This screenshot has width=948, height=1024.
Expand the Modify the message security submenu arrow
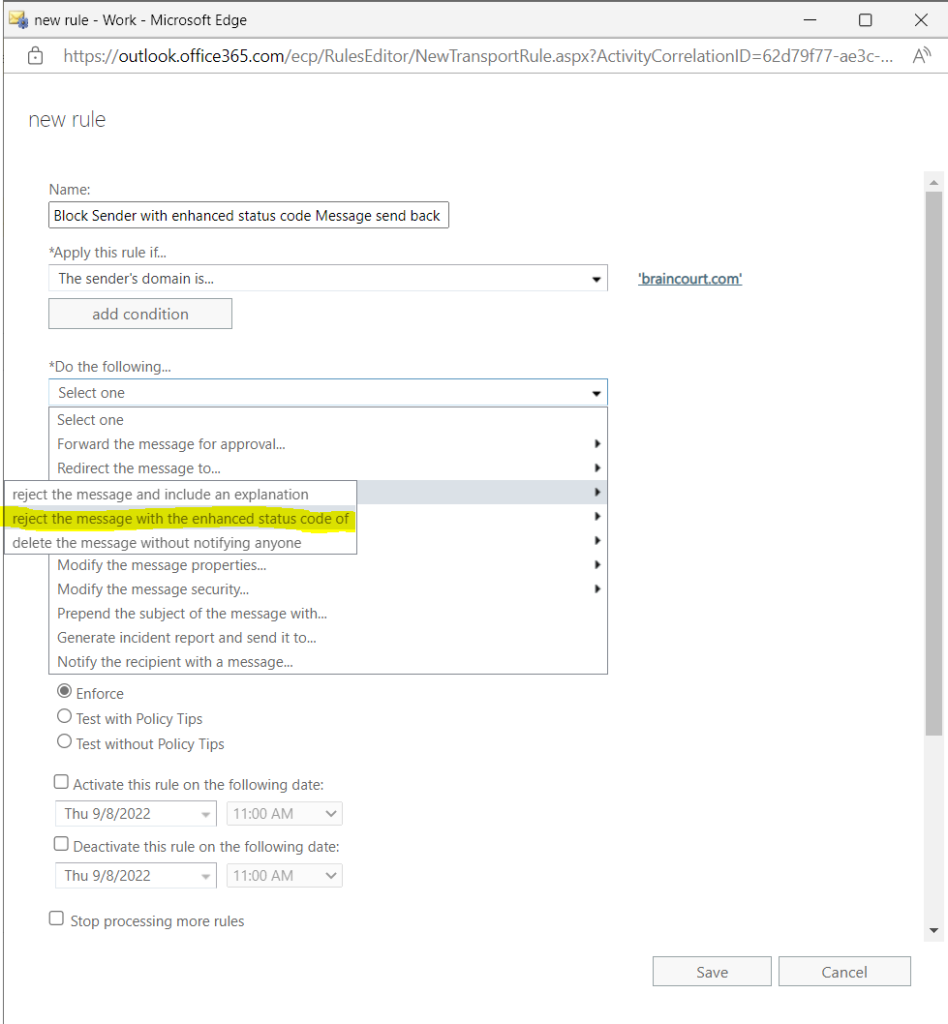(597, 589)
